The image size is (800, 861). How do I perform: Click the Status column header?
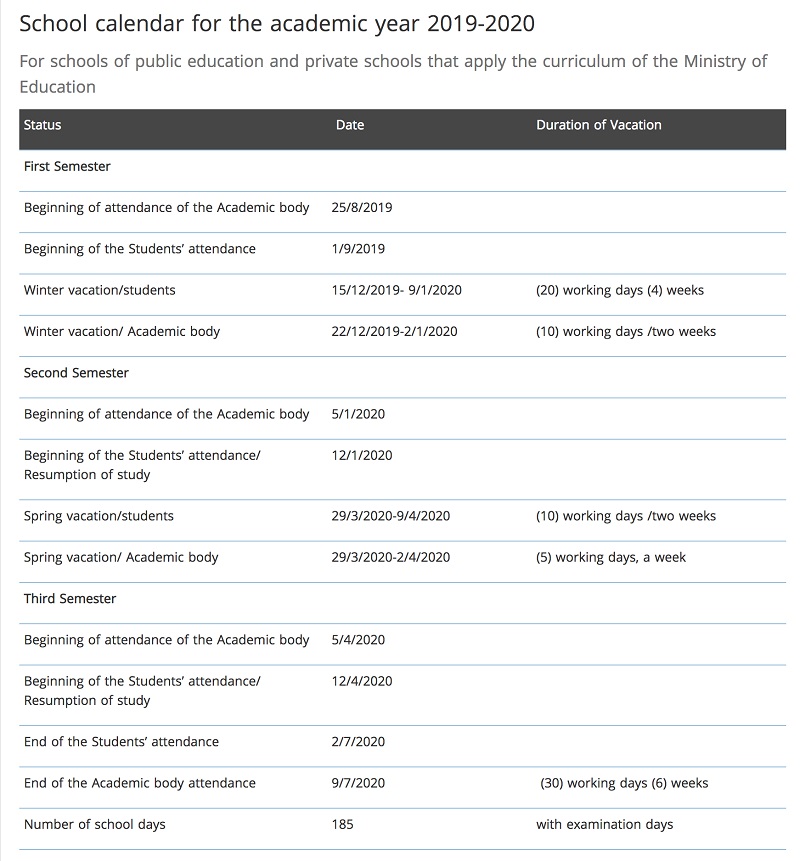[42, 125]
